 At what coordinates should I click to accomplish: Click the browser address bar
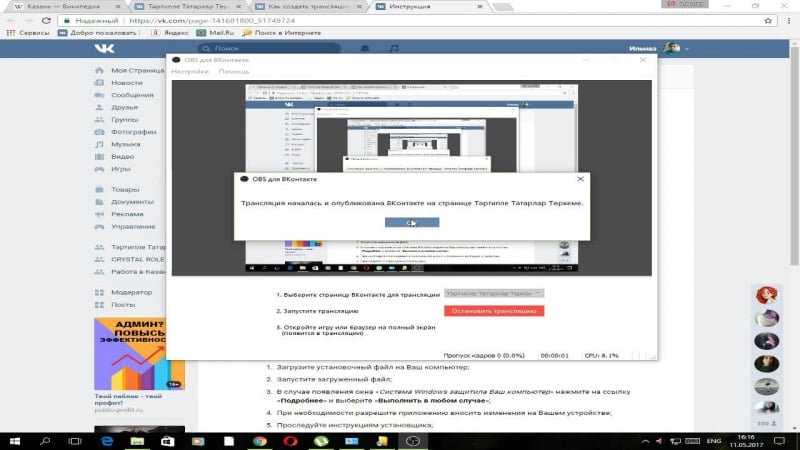416,21
